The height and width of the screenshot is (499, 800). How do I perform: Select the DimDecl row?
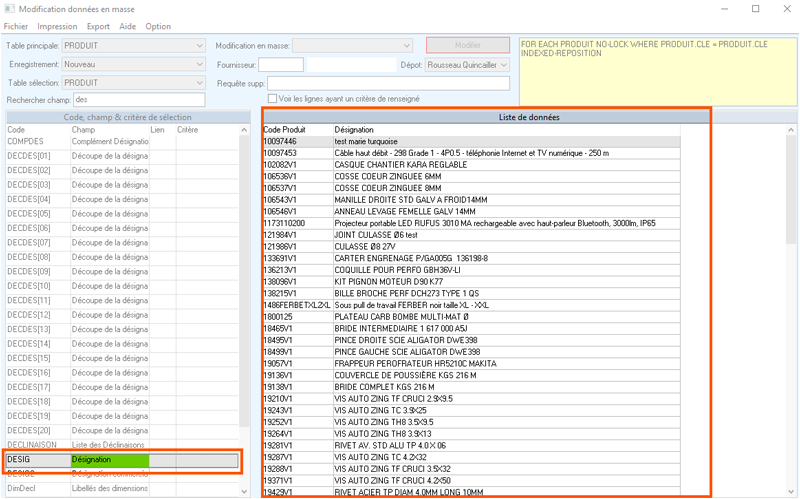(x=122, y=488)
